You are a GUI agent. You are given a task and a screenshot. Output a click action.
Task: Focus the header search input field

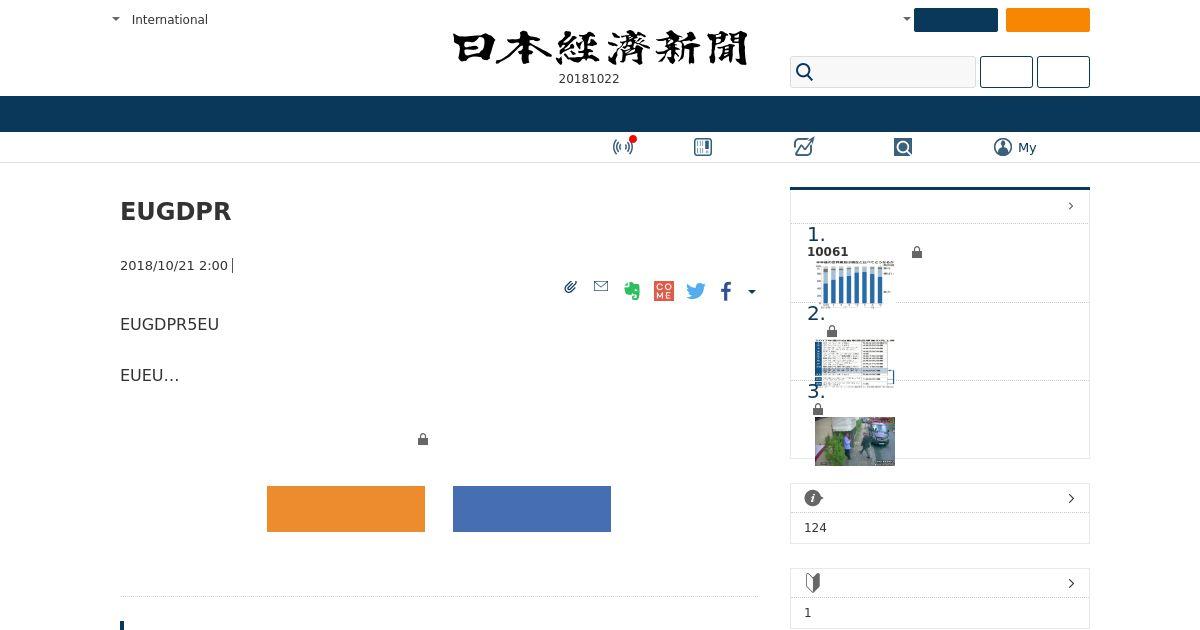(x=883, y=72)
